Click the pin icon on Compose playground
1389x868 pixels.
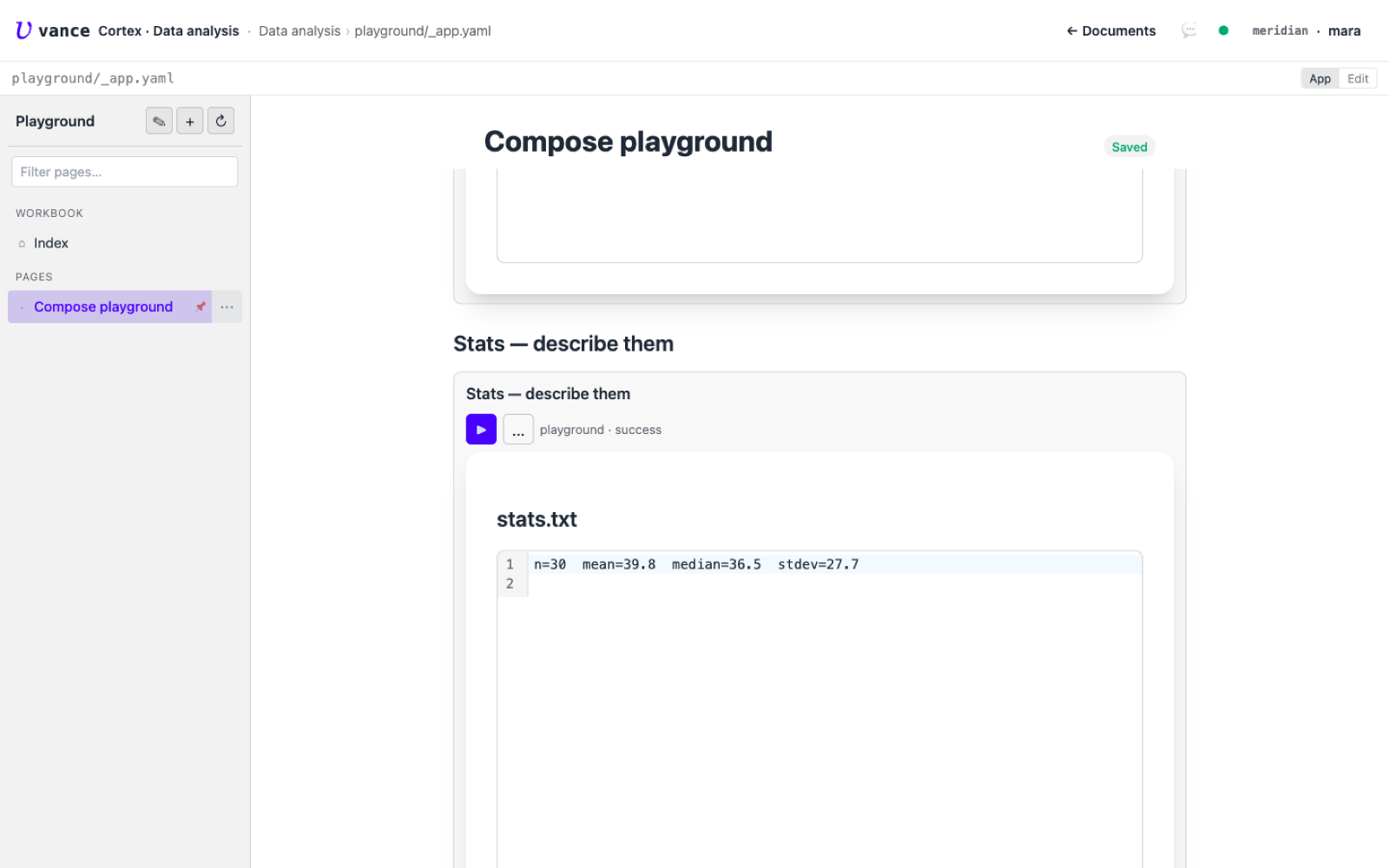pyautogui.click(x=201, y=306)
